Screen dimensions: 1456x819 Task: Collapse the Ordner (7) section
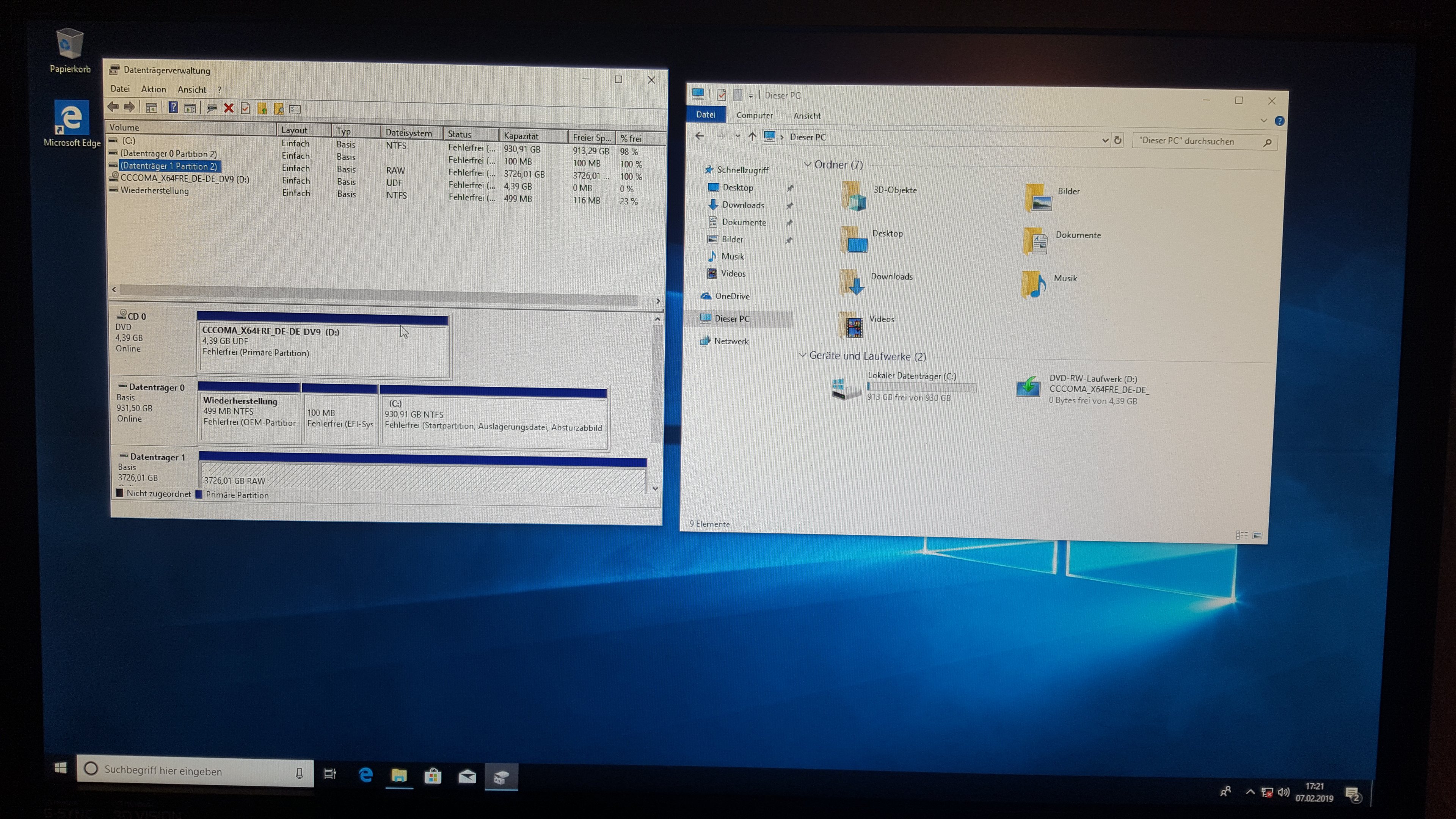[x=807, y=165]
